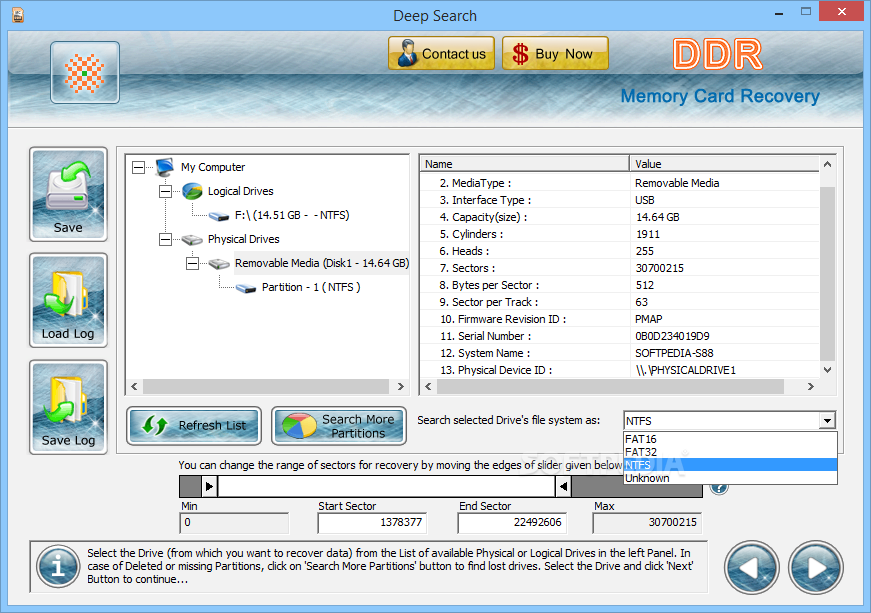The width and height of the screenshot is (871, 613).
Task: Click properties list right scroll arrow
Action: coord(810,386)
